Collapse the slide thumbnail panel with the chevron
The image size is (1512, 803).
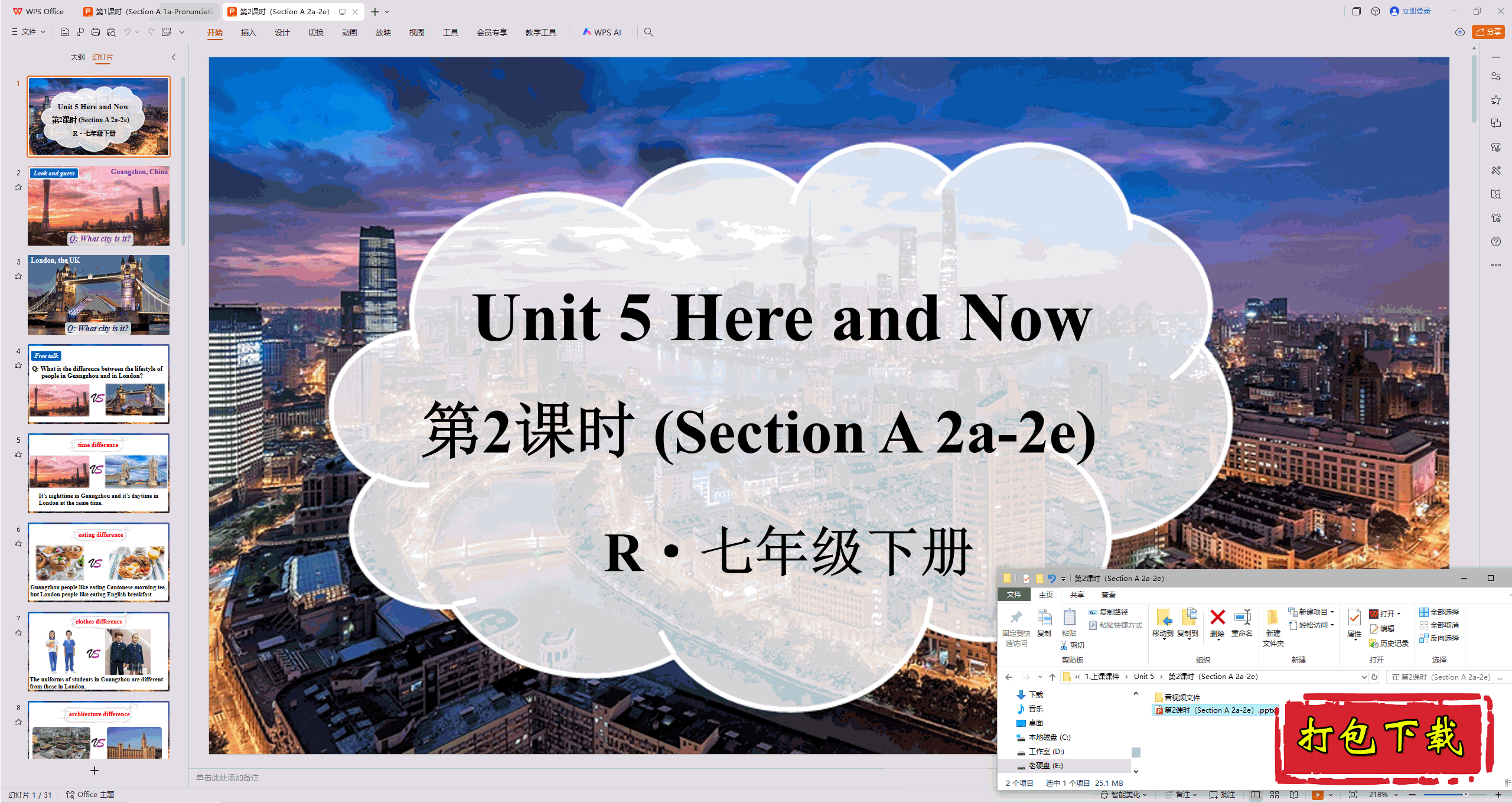(x=174, y=57)
